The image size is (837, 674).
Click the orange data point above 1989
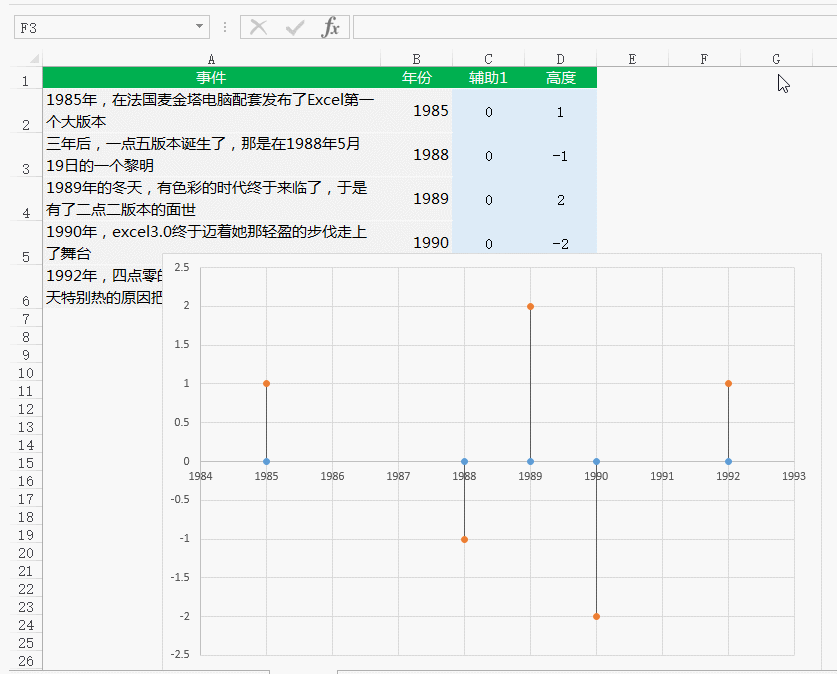(x=530, y=306)
